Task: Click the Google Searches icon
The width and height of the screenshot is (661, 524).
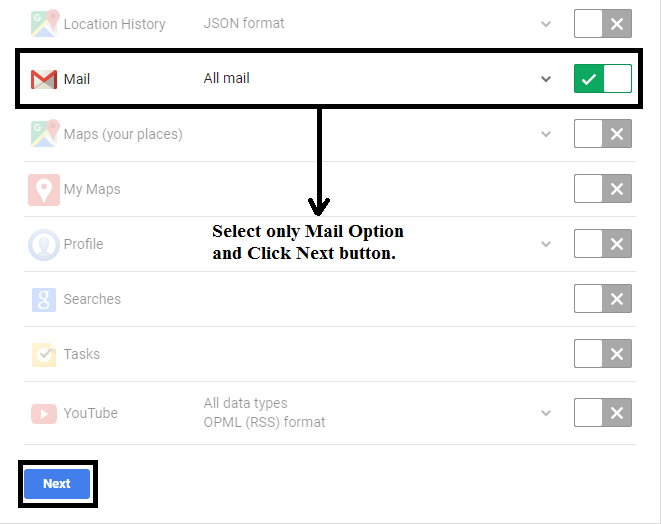Action: coord(43,299)
